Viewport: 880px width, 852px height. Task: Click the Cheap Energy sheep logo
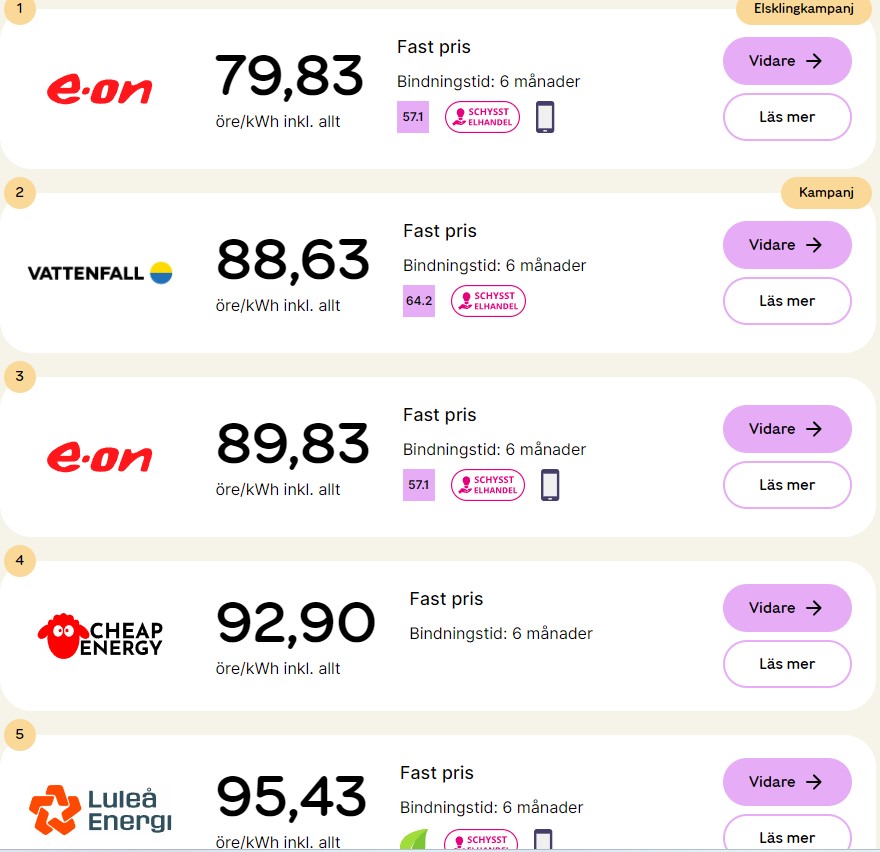100,635
